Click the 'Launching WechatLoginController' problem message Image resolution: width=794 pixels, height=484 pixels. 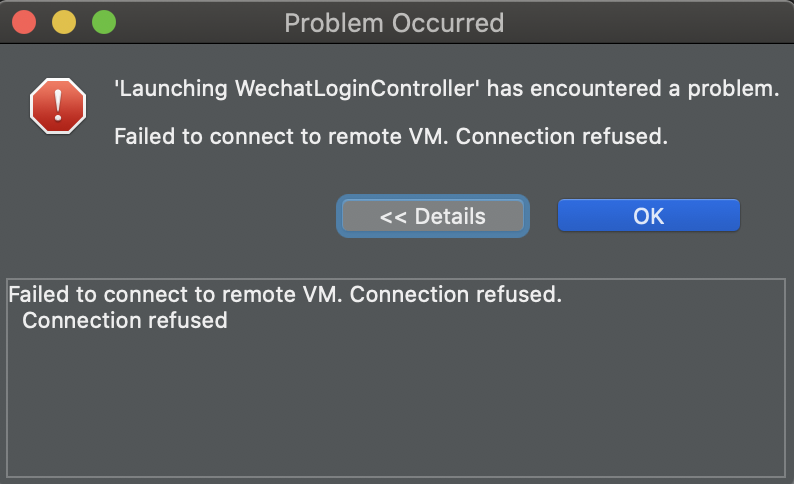pyautogui.click(x=446, y=89)
